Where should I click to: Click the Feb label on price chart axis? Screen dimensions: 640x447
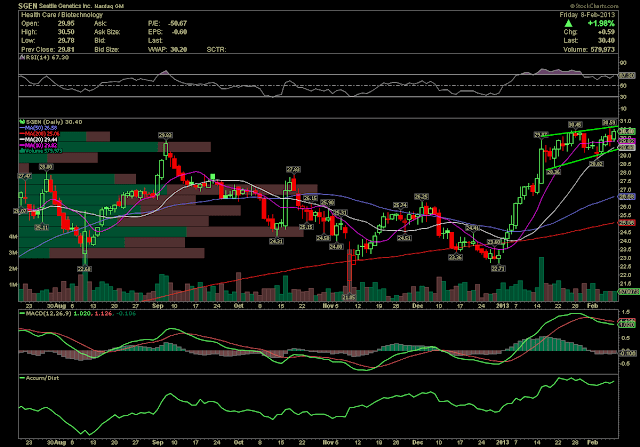point(592,305)
